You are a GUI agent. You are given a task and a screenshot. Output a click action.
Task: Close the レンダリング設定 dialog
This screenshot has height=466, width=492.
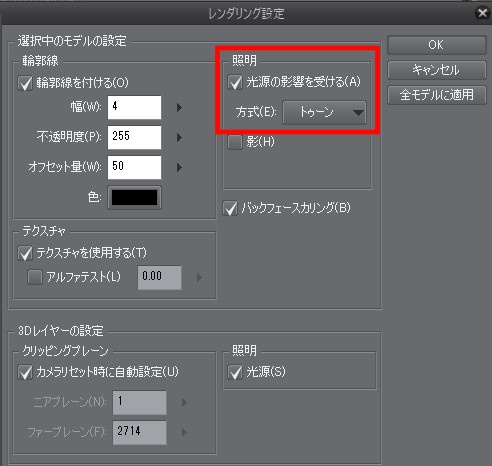(x=482, y=13)
